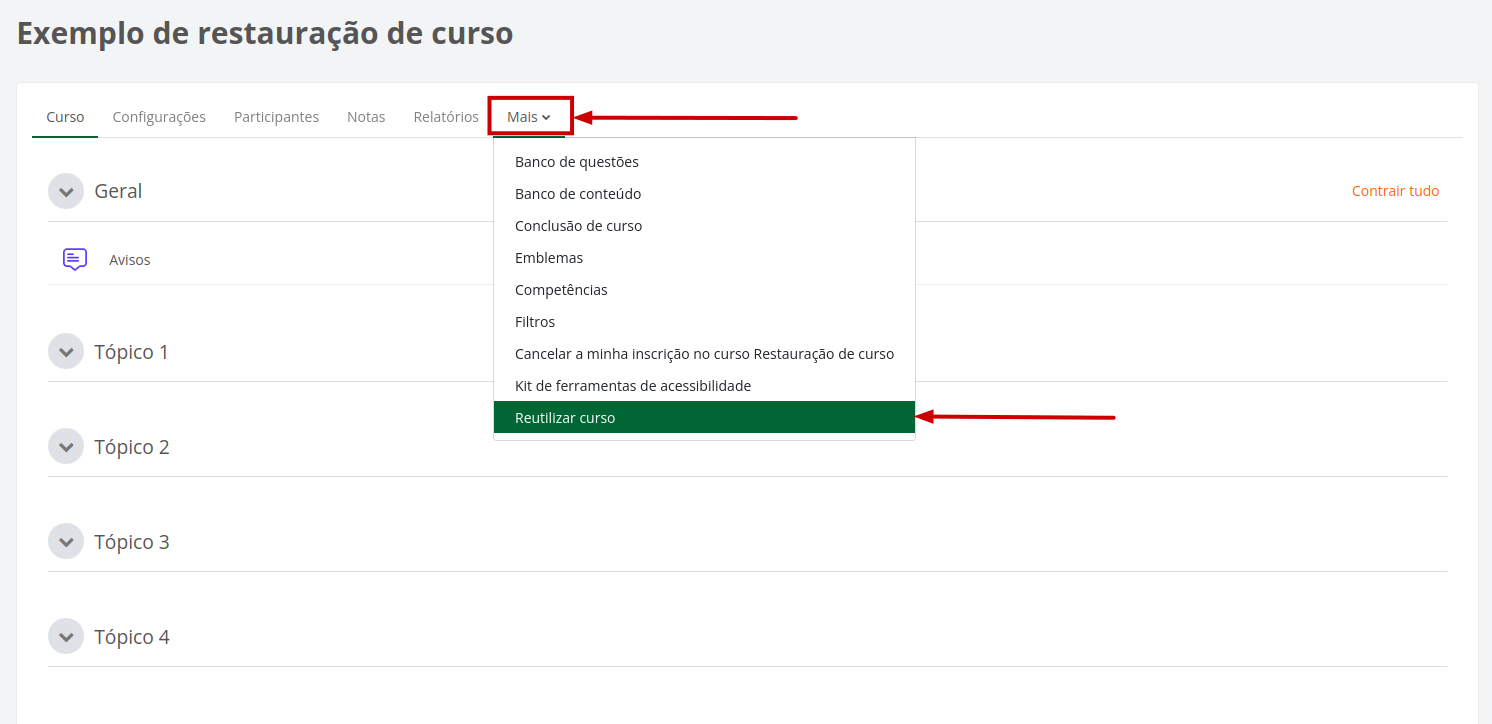Screen dimensions: 1492x724
Task: Expand the Tópico 1 section
Action: (65, 351)
